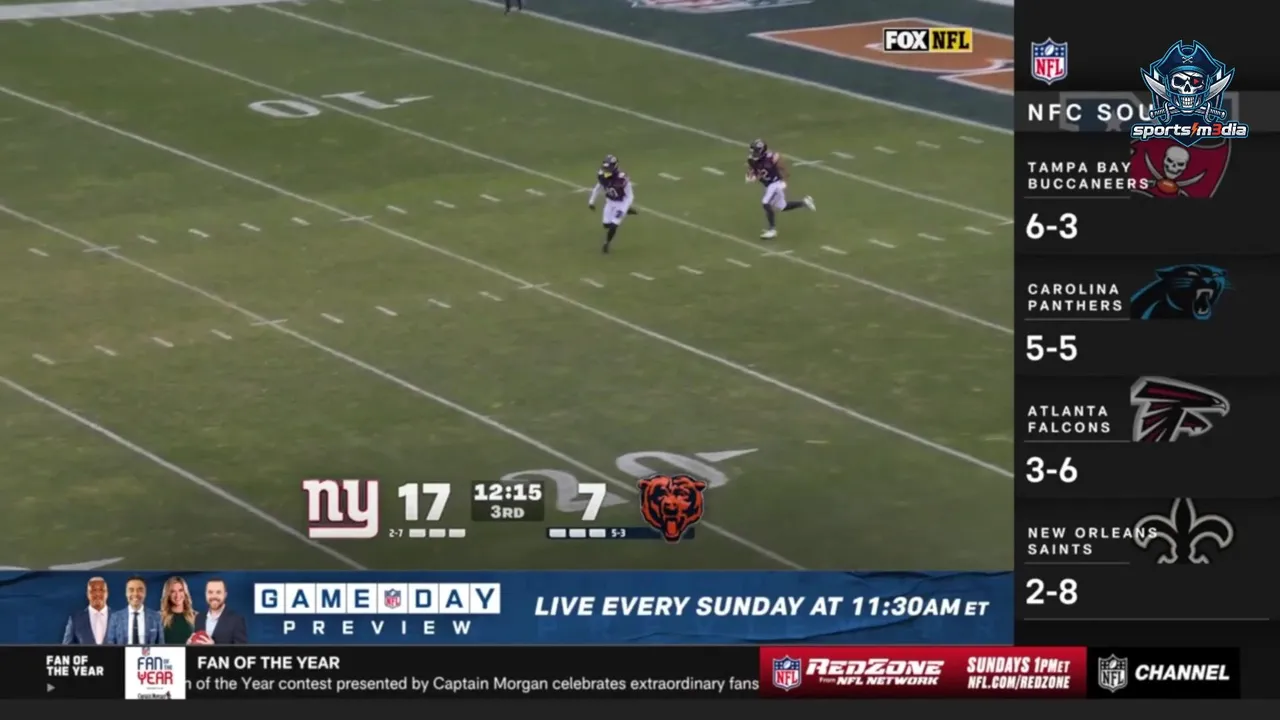The height and width of the screenshot is (720, 1280).
Task: Click the Falcons 3-6 record
Action: 1051,470
